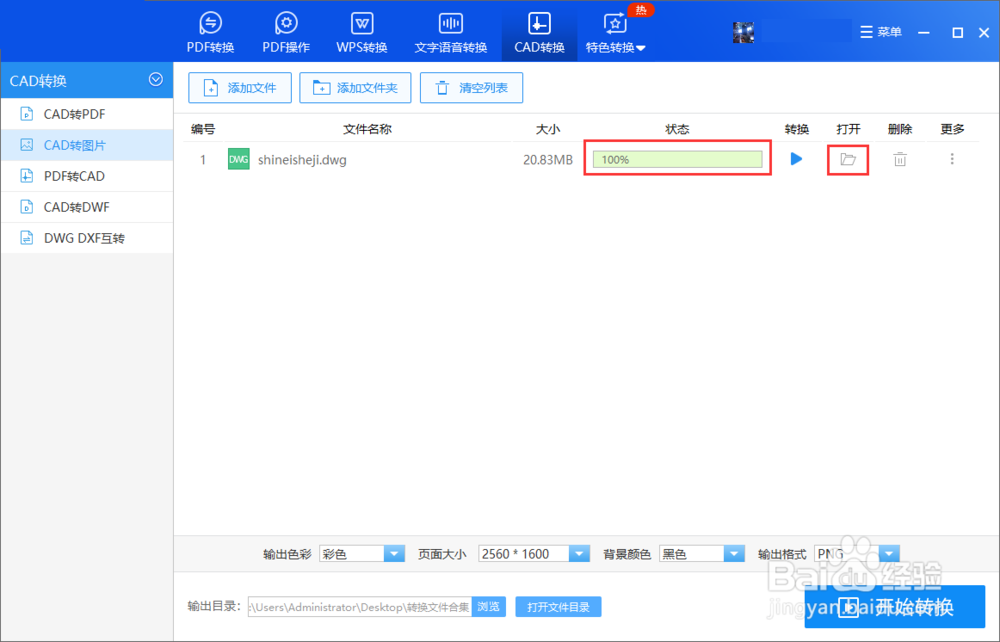Switch to WPS转换 module
The image size is (1000, 642).
pos(362,32)
